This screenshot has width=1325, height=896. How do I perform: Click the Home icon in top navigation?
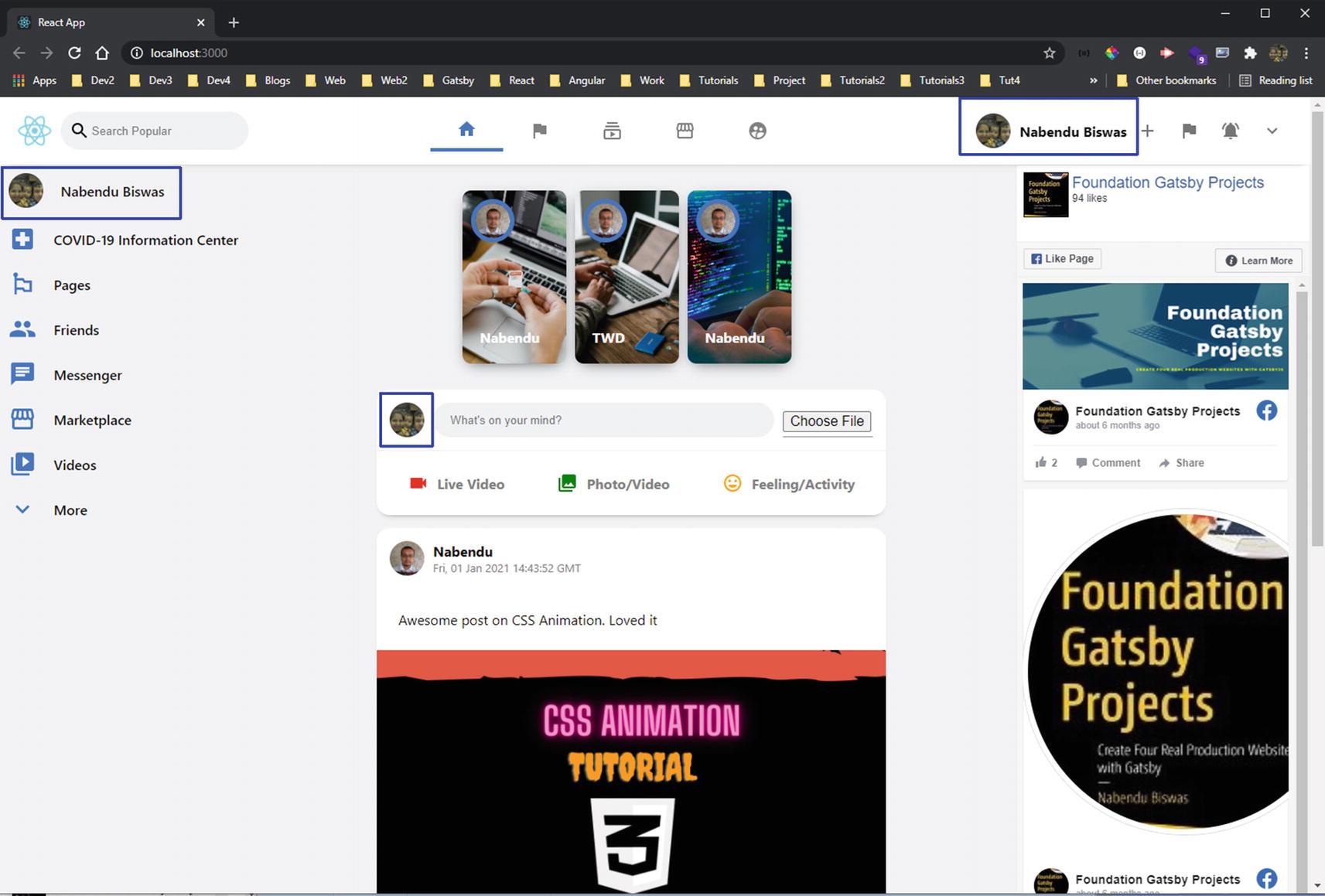[x=466, y=130]
